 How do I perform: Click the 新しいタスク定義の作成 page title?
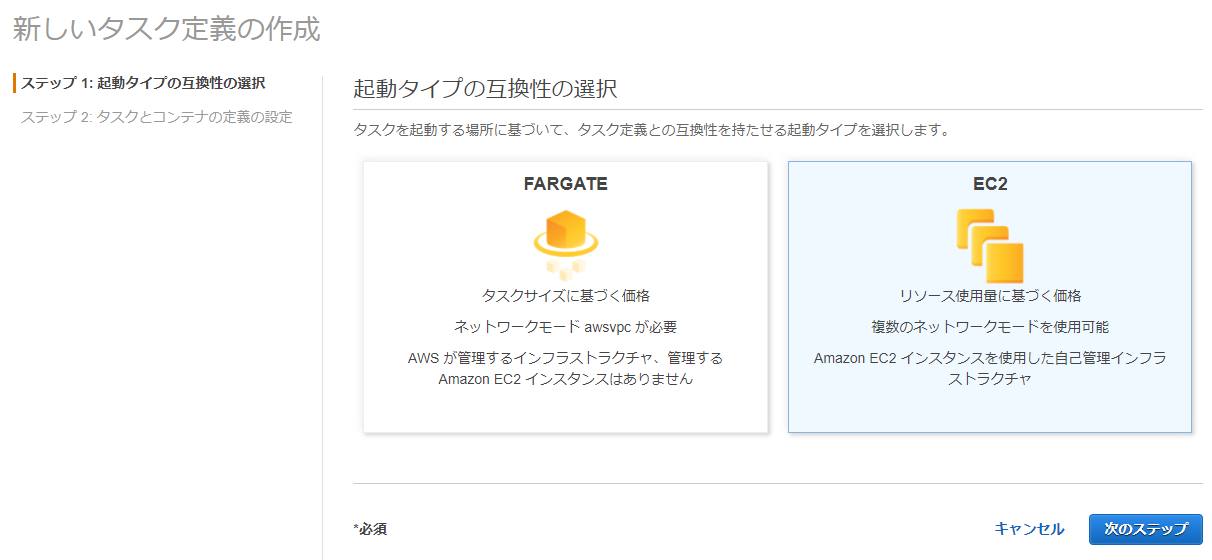pyautogui.click(x=166, y=29)
